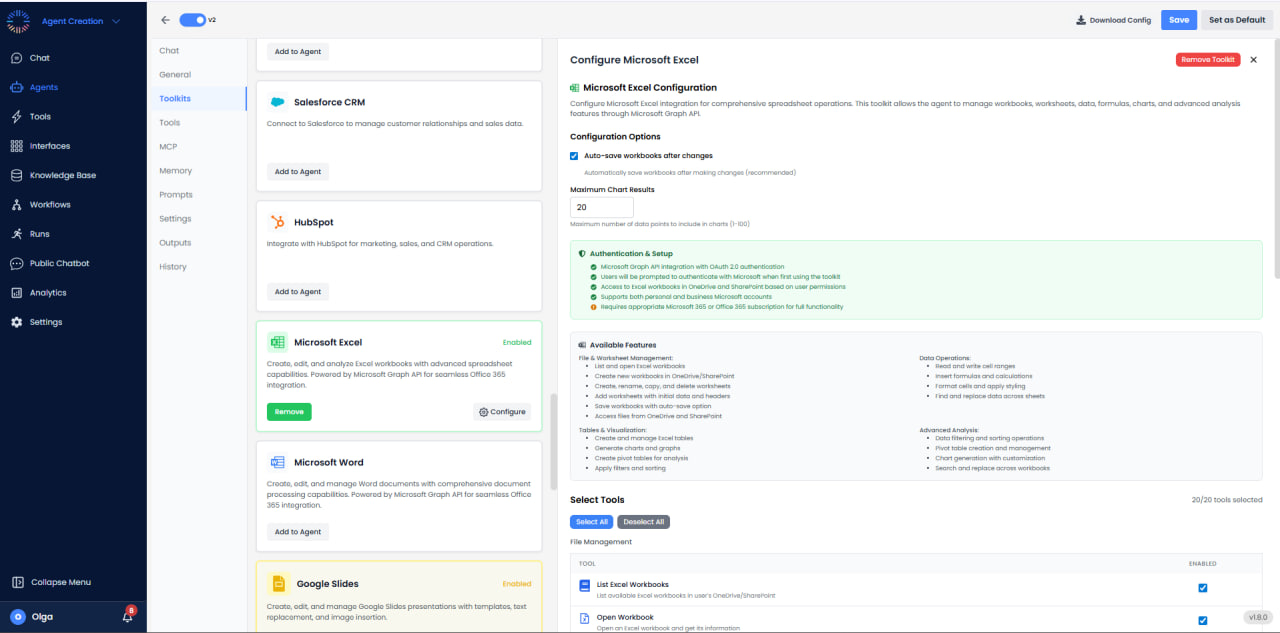Open the Public Chatbot icon
Image resolution: width=1280 pixels, height=633 pixels.
(x=17, y=263)
